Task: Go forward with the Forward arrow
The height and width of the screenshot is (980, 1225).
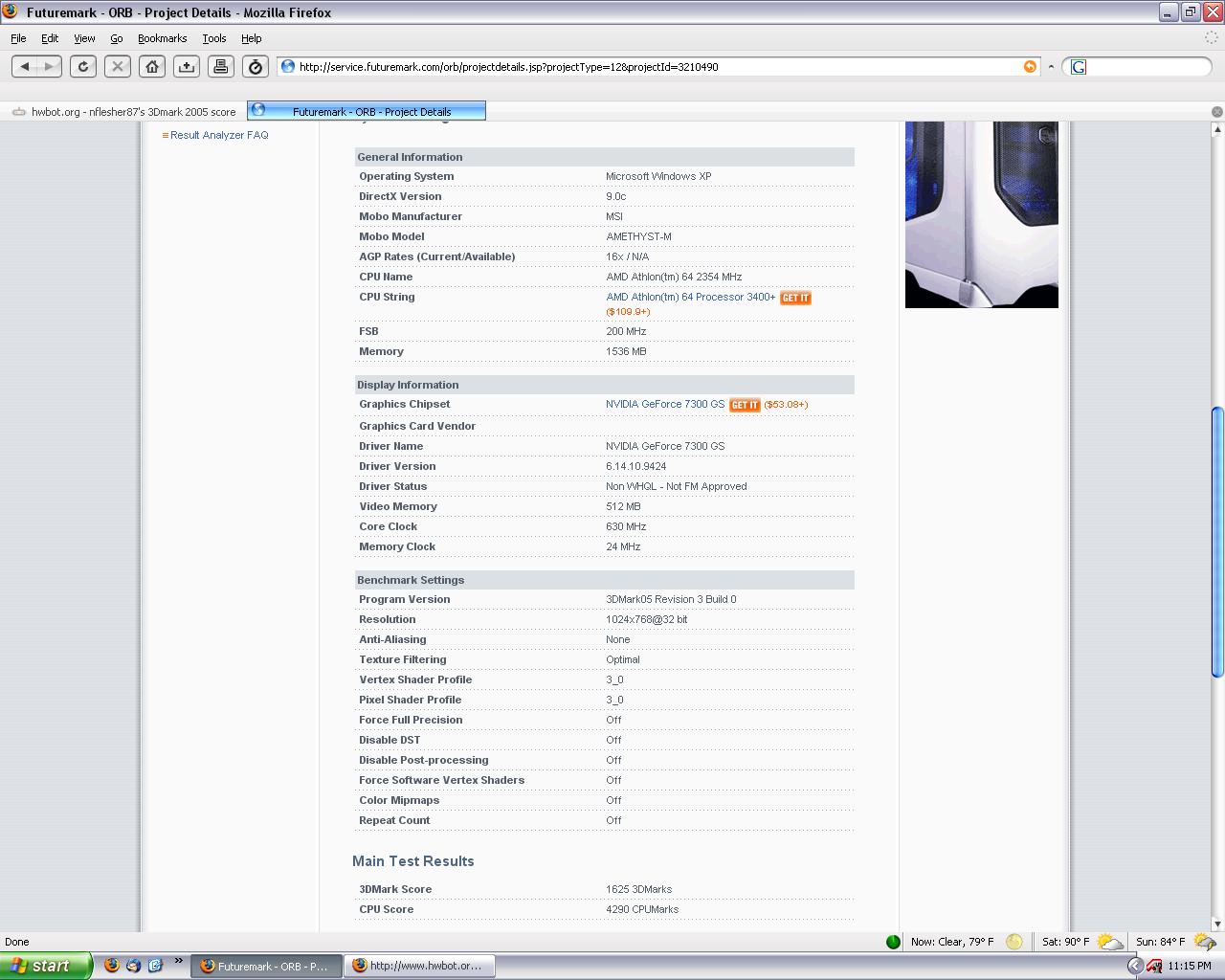Action: 49,66
